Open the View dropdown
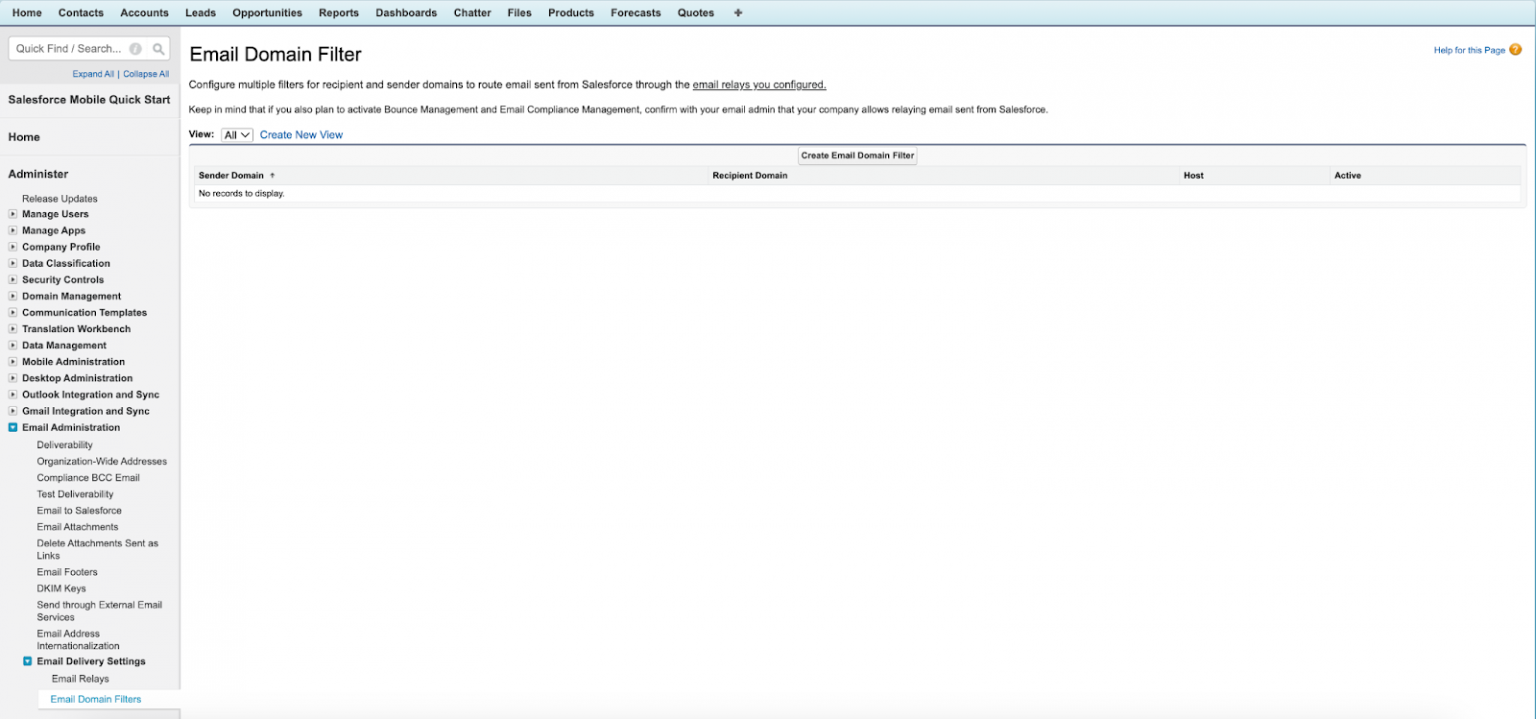Image resolution: width=1536 pixels, height=719 pixels. click(x=236, y=134)
